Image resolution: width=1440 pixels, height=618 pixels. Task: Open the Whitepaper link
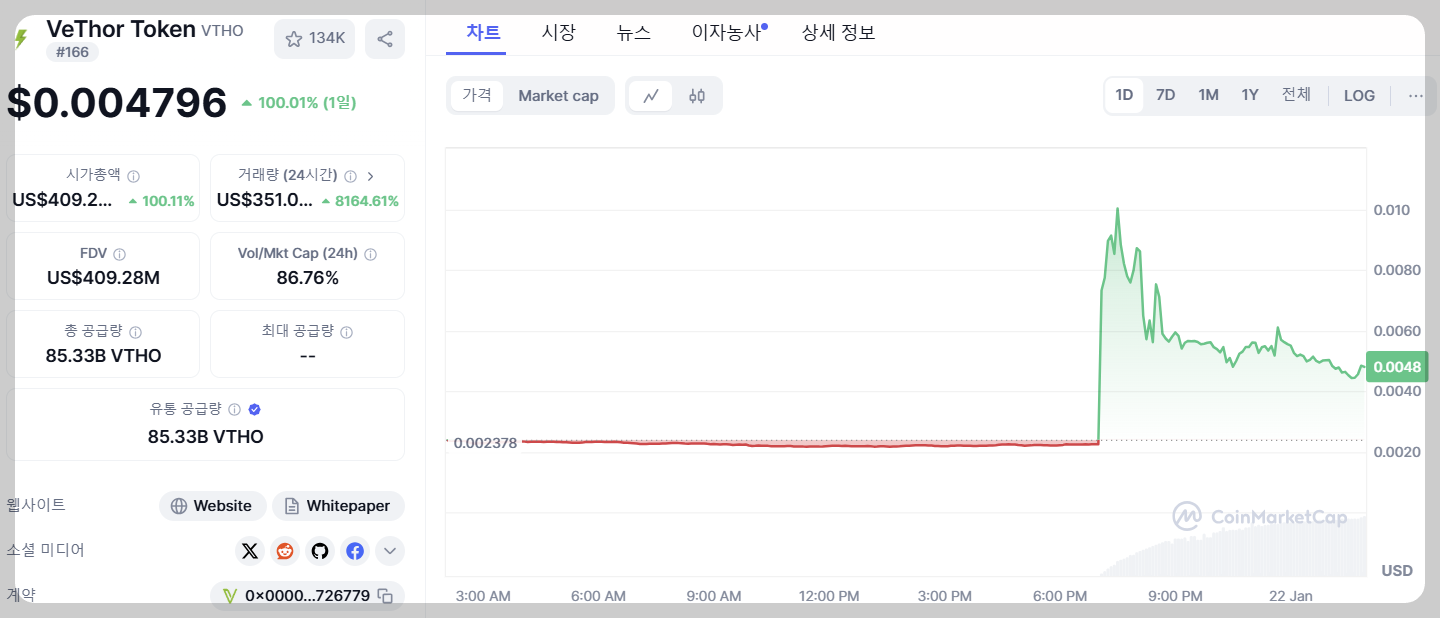point(338,506)
